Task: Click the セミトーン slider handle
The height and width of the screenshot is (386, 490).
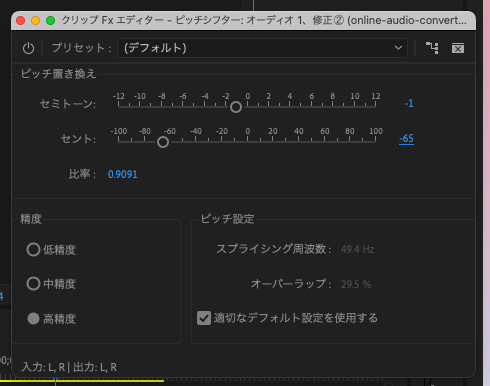Action: coord(236,107)
